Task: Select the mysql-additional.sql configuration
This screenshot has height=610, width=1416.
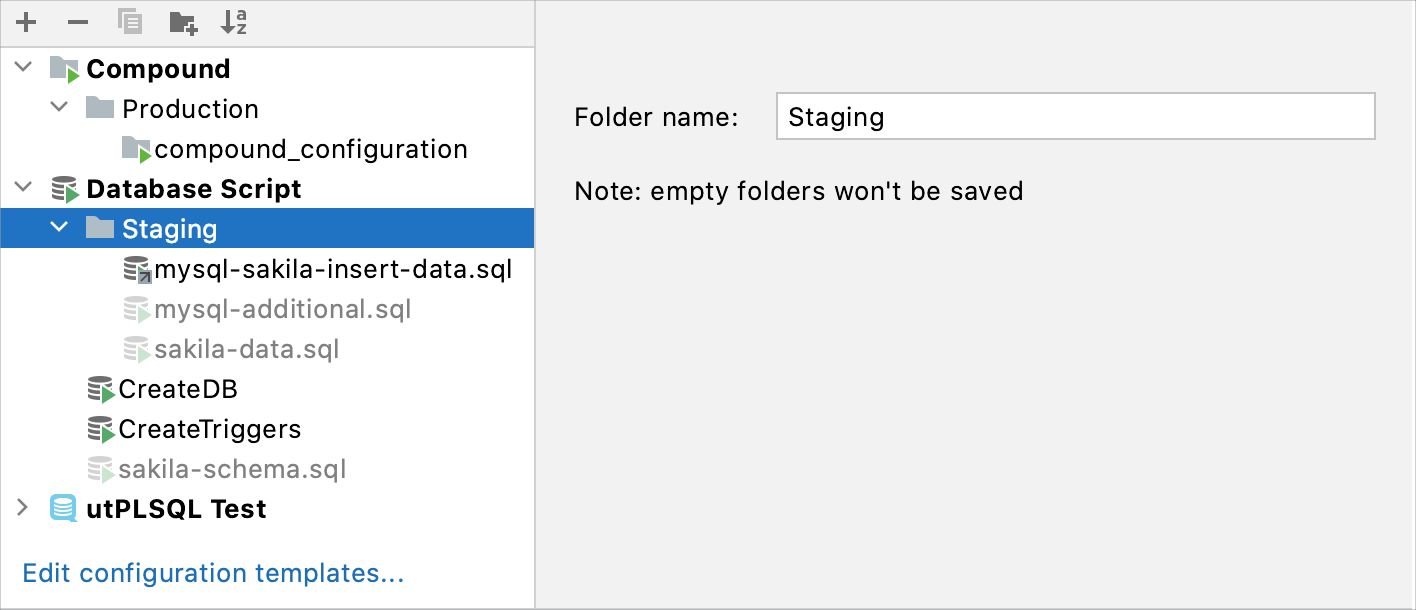Action: pyautogui.click(x=283, y=309)
